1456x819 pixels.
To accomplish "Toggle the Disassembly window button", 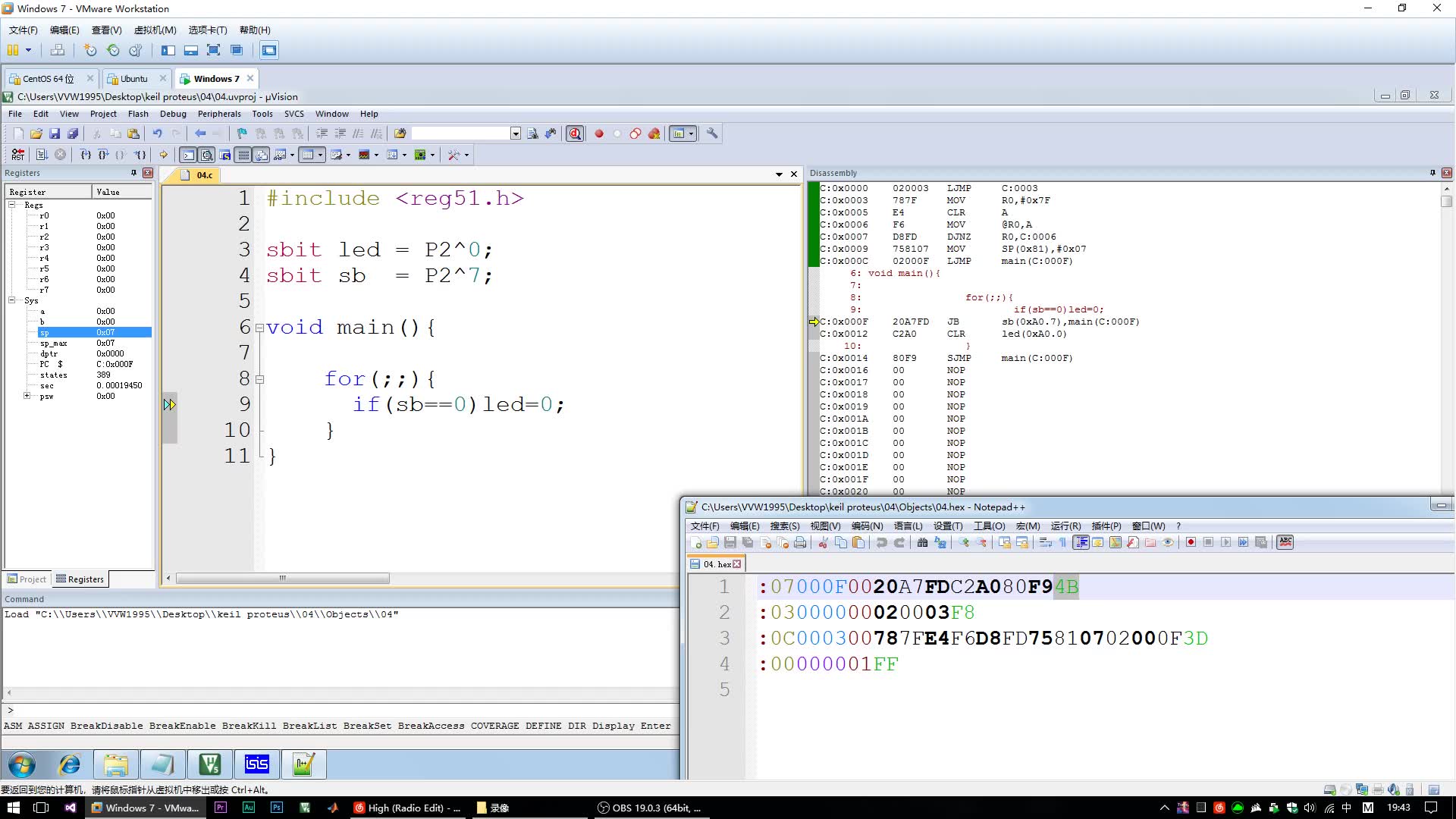I will point(206,155).
